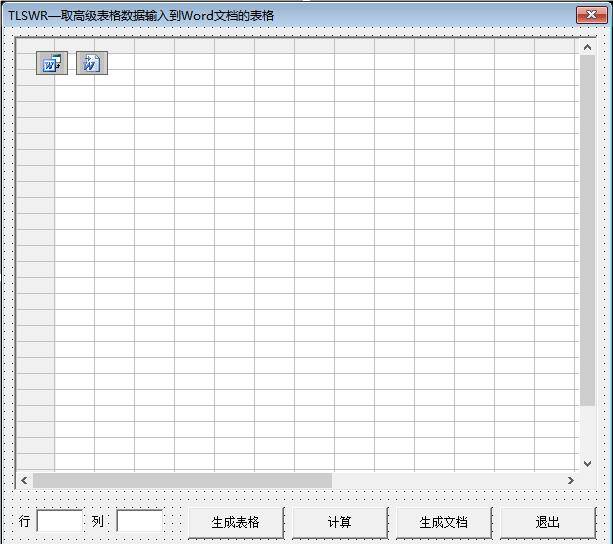Click the vertical scrollbar down arrow
The image size is (613, 544).
point(587,463)
